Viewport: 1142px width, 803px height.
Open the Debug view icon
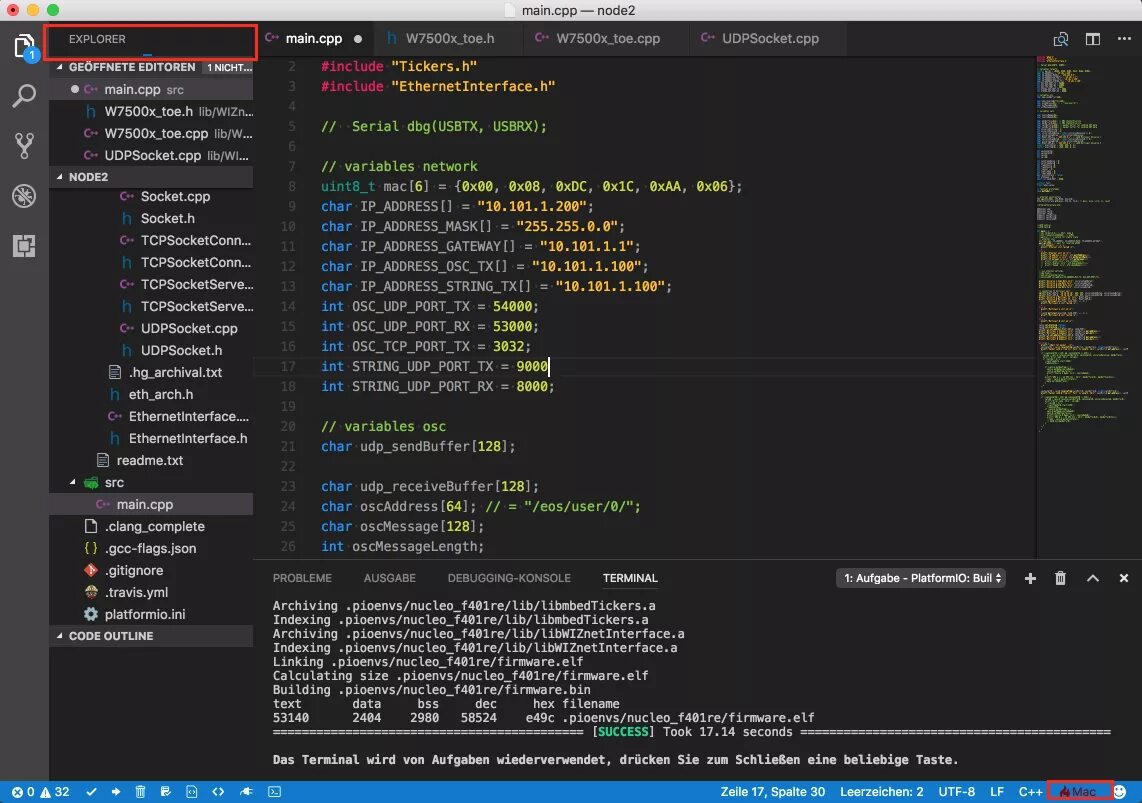24,196
